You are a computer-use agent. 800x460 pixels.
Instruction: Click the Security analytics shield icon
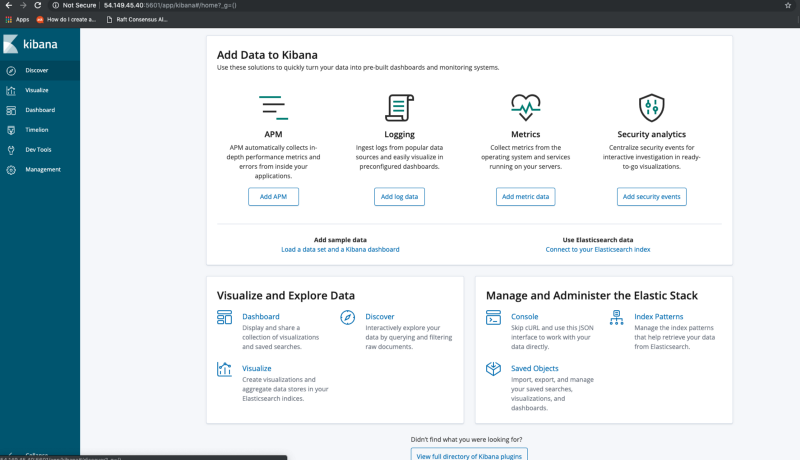pyautogui.click(x=652, y=108)
